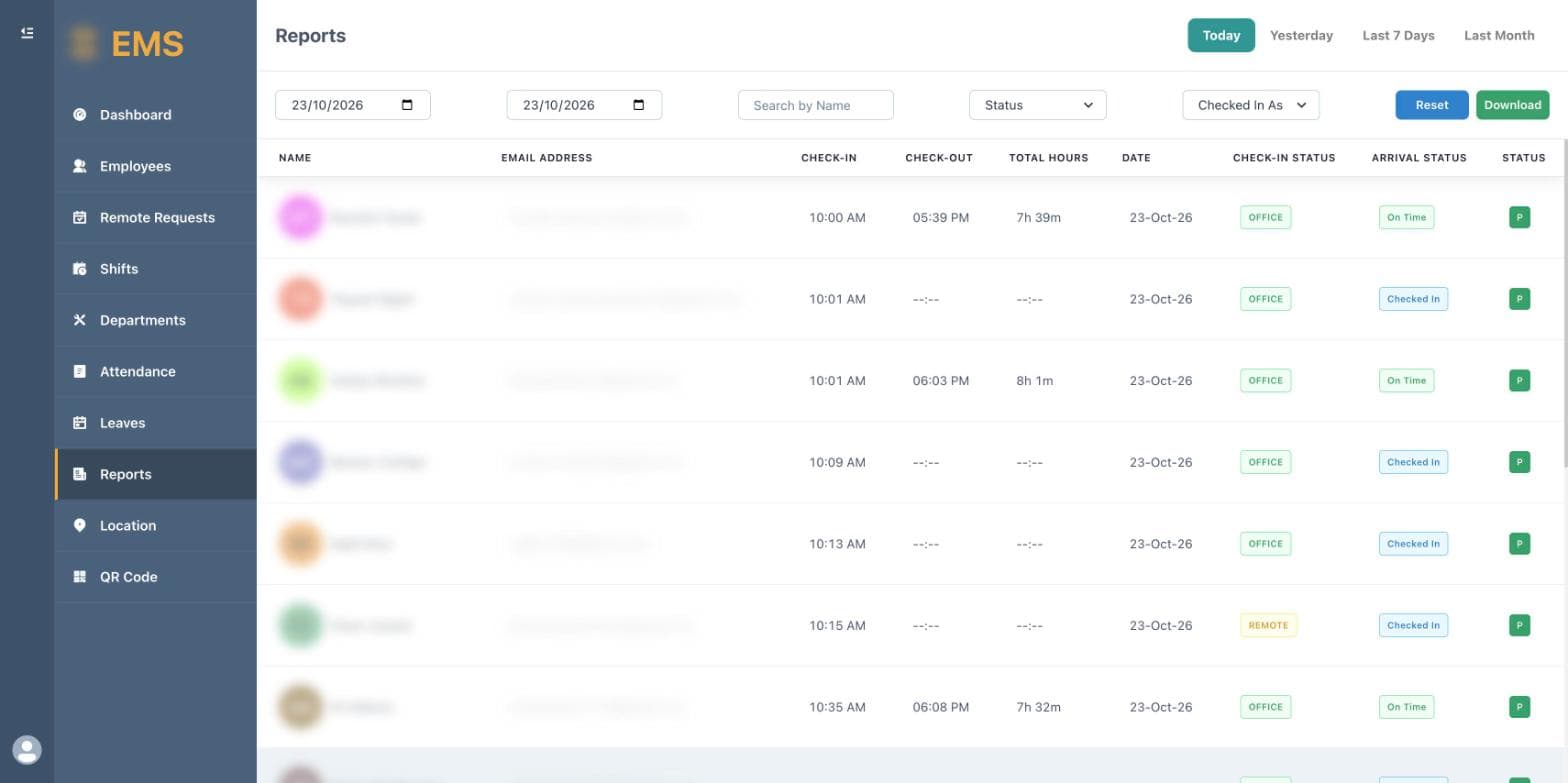Image resolution: width=1568 pixels, height=783 pixels.
Task: Click the 7h 32m total hours cell
Action: click(1038, 707)
